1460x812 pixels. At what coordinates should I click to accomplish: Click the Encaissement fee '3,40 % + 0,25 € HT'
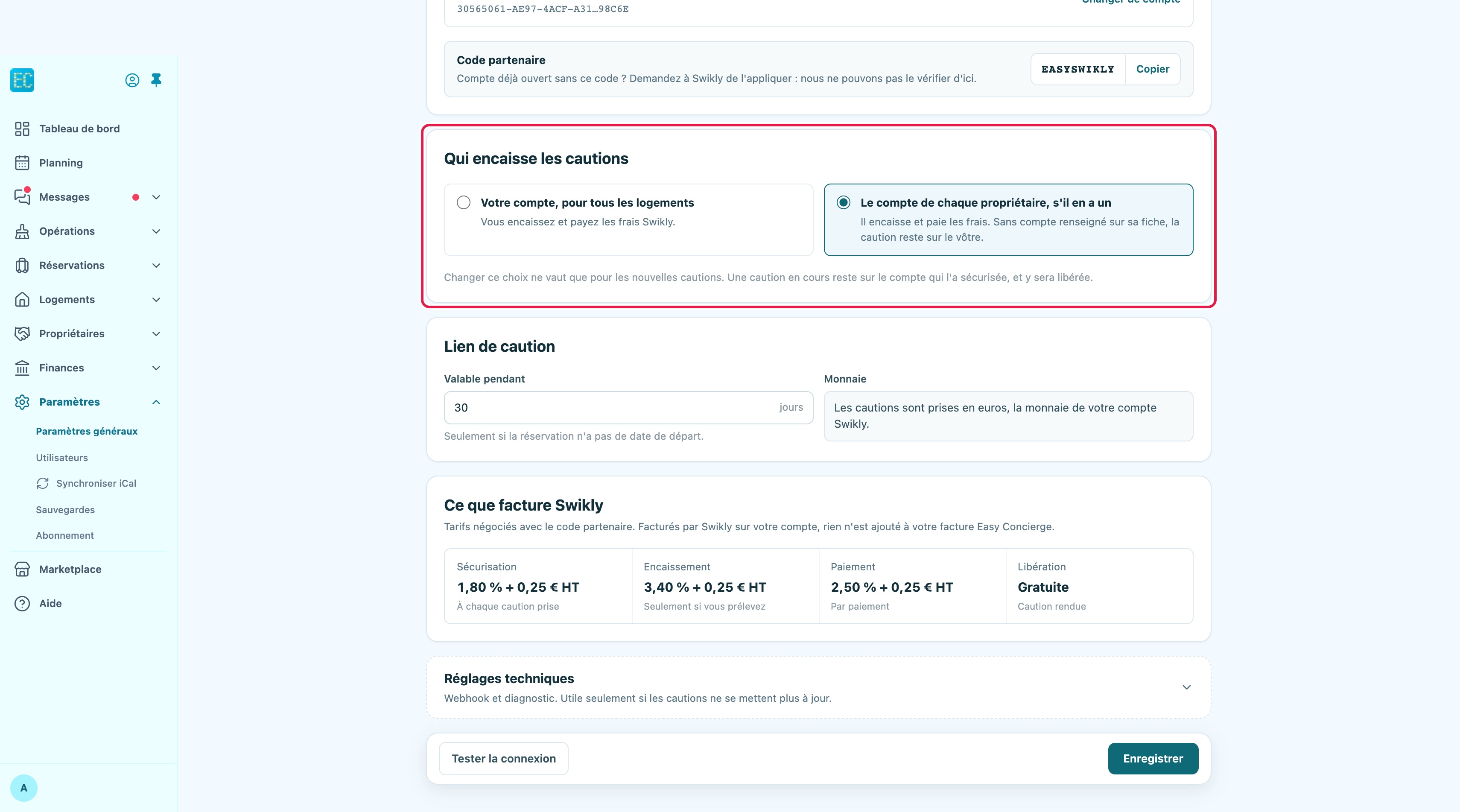tap(704, 587)
